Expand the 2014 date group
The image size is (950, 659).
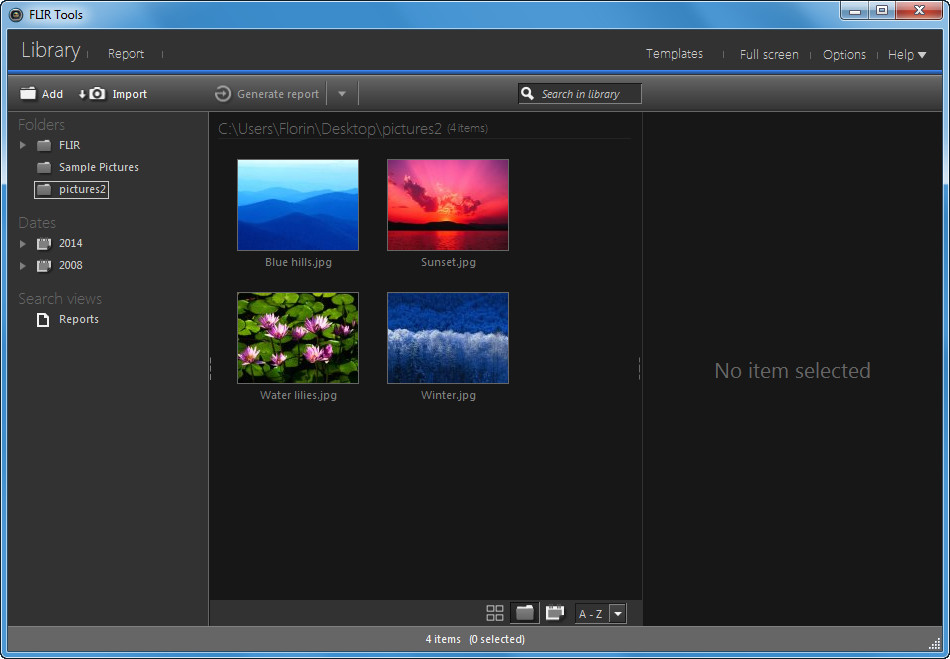click(x=23, y=243)
